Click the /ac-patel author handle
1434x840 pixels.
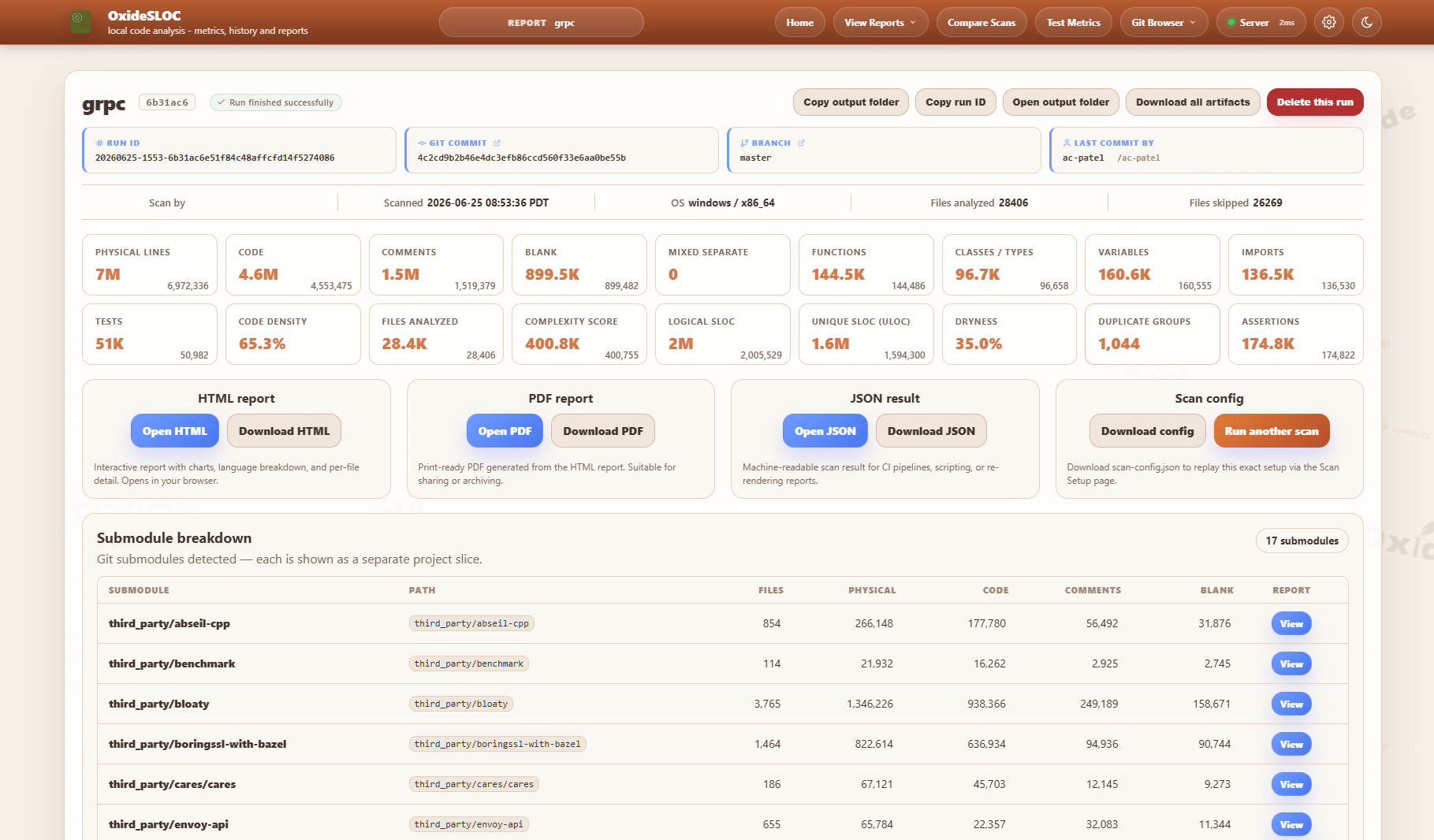point(1138,158)
